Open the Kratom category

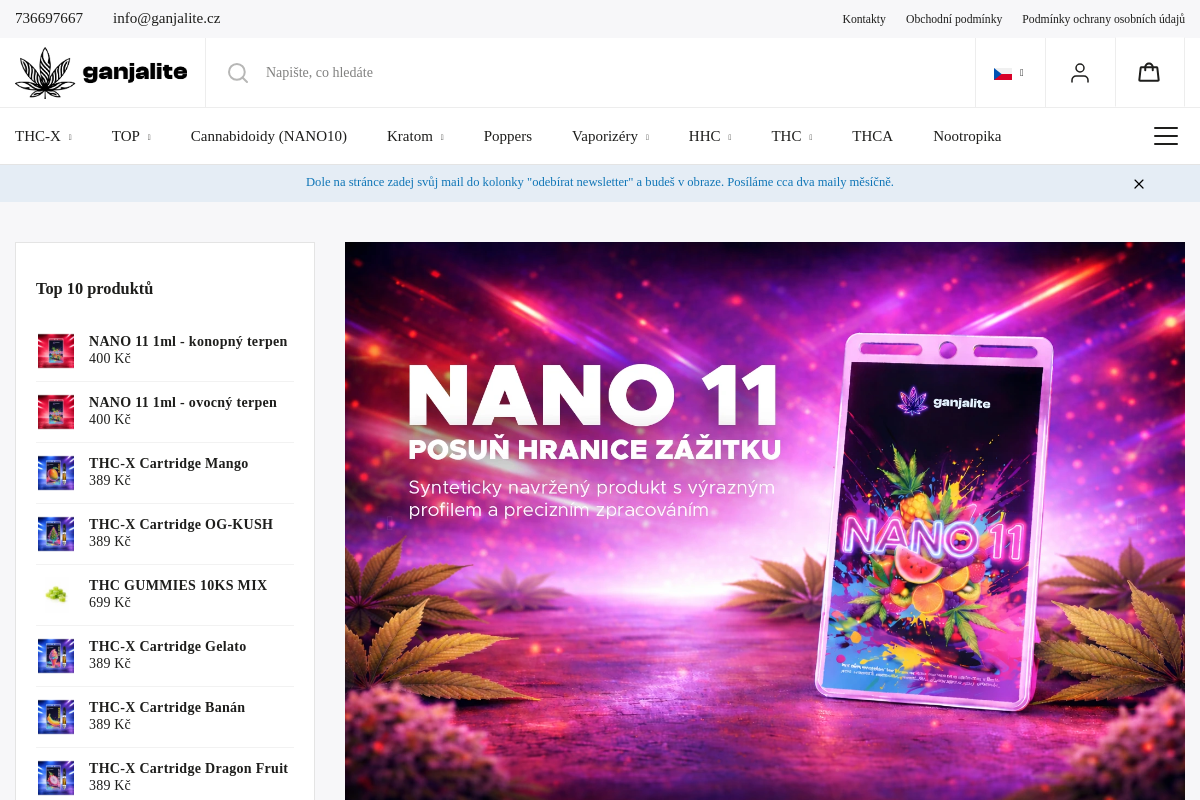410,136
